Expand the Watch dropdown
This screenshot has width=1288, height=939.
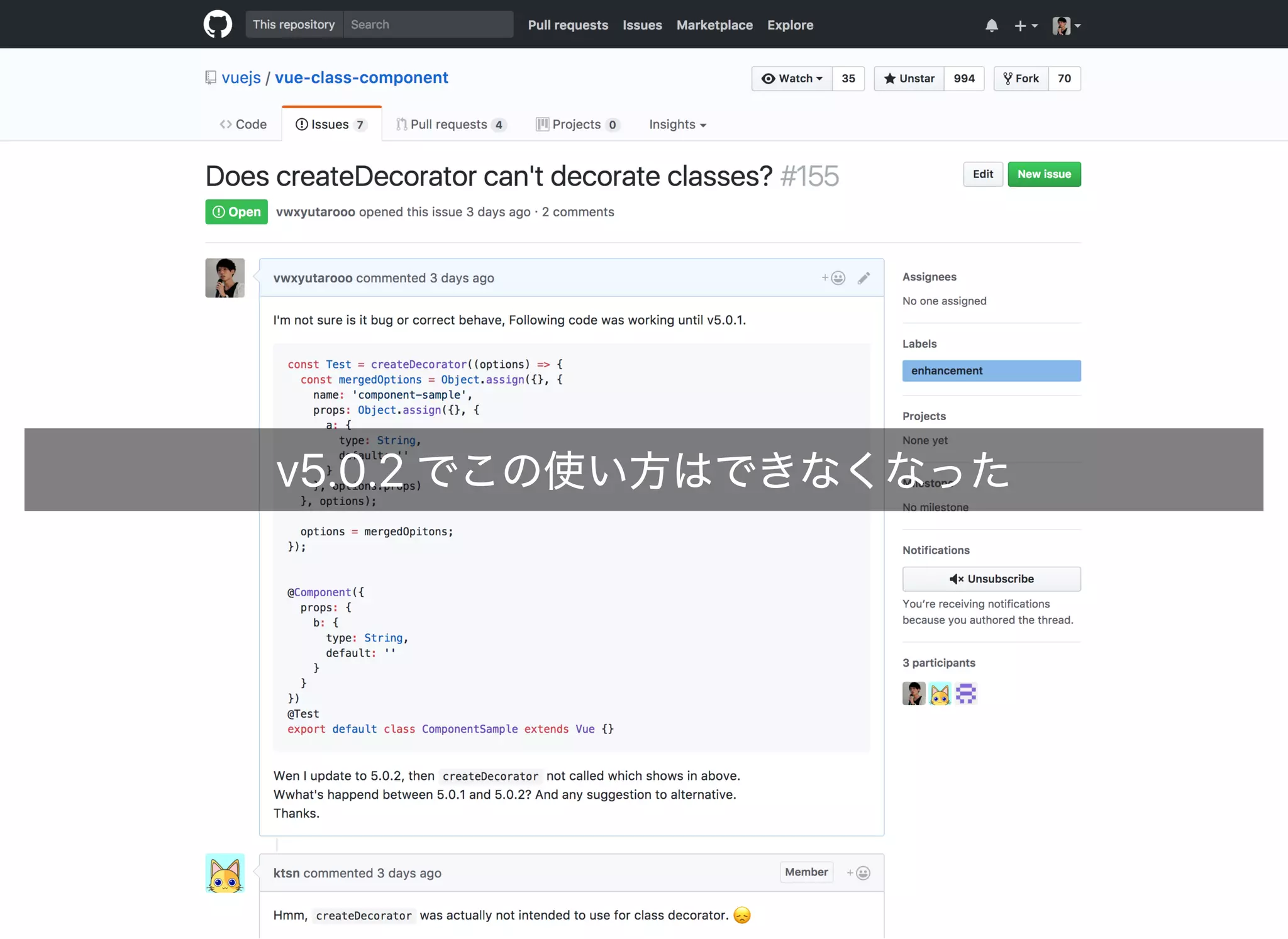pyautogui.click(x=792, y=79)
